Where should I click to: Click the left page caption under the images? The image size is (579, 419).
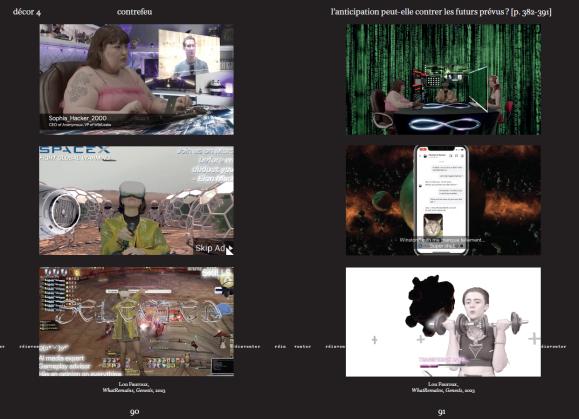134,387
